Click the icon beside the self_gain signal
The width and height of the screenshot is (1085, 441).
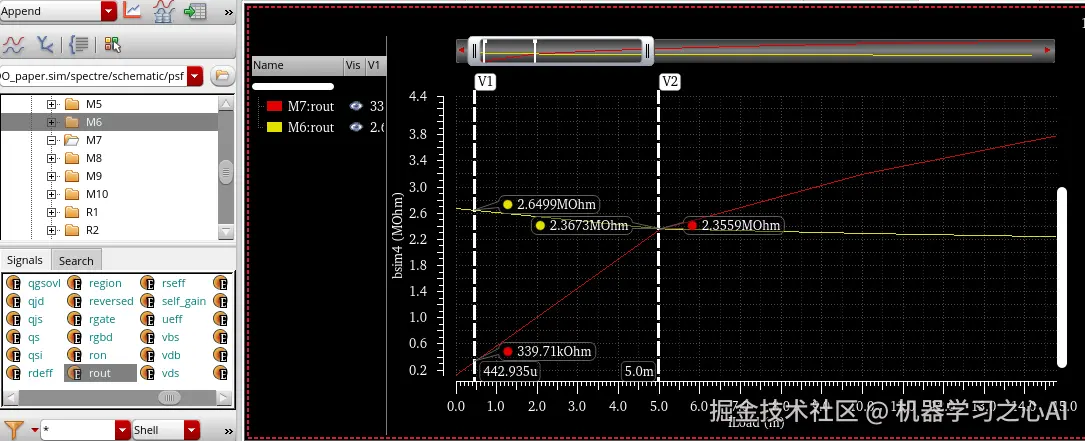point(148,301)
